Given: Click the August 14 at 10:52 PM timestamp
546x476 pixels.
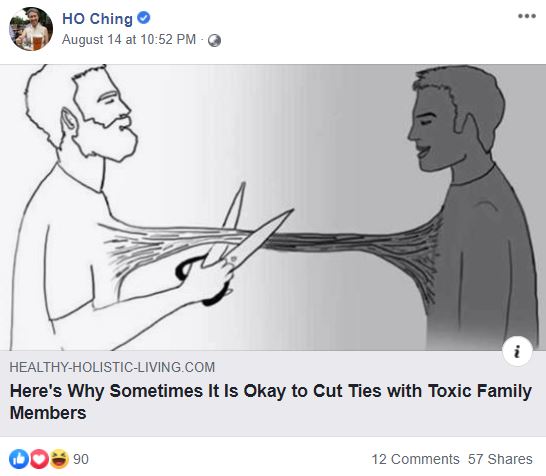Looking at the screenshot, I should (x=129, y=40).
